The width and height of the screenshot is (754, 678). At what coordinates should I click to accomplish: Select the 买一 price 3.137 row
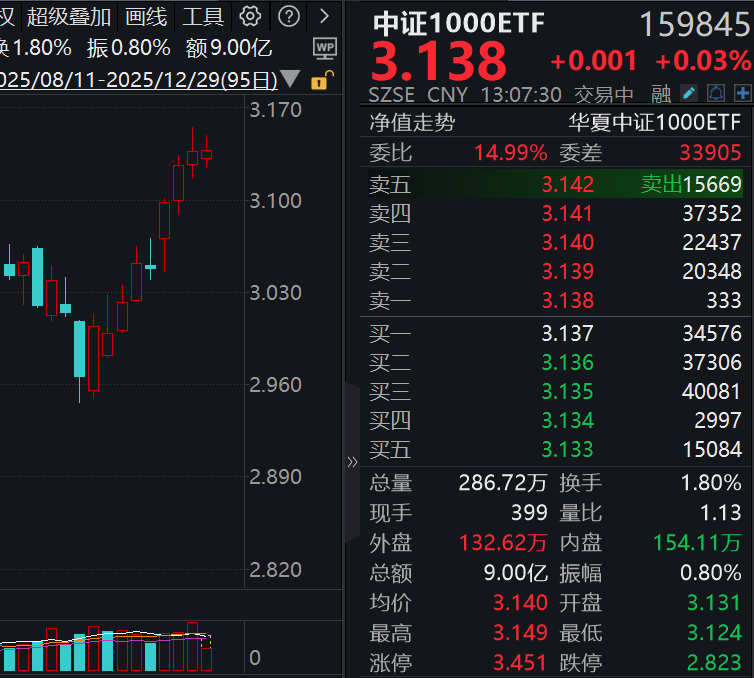point(555,333)
